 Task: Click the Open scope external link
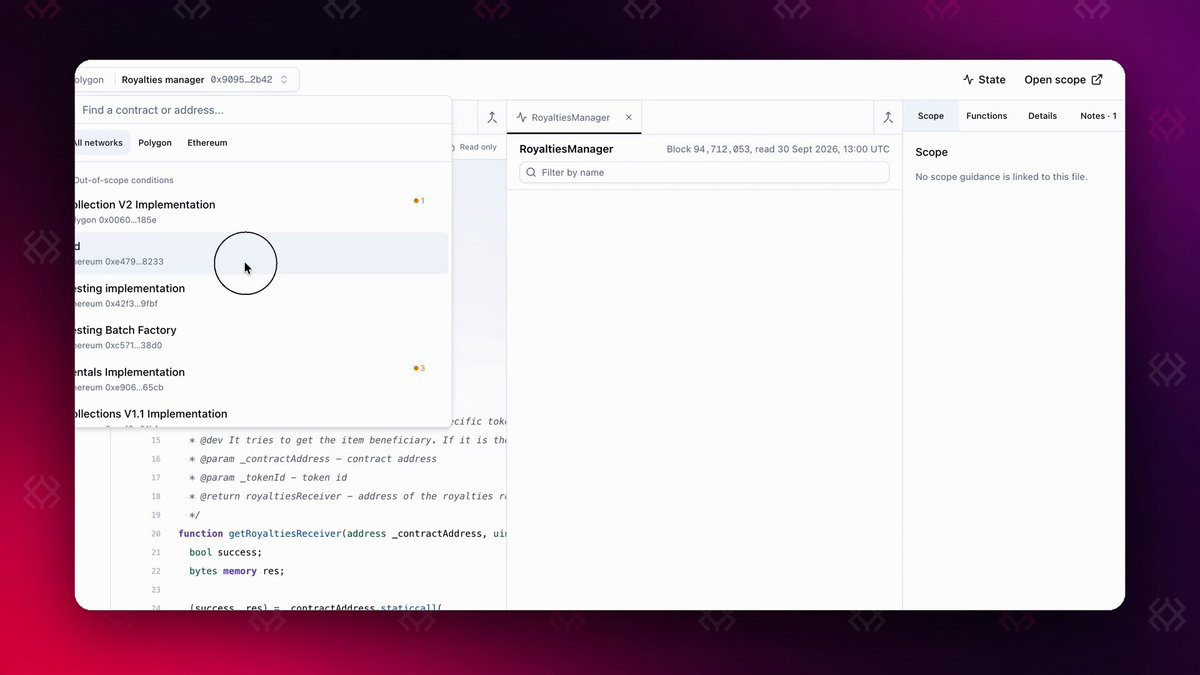coord(1063,80)
